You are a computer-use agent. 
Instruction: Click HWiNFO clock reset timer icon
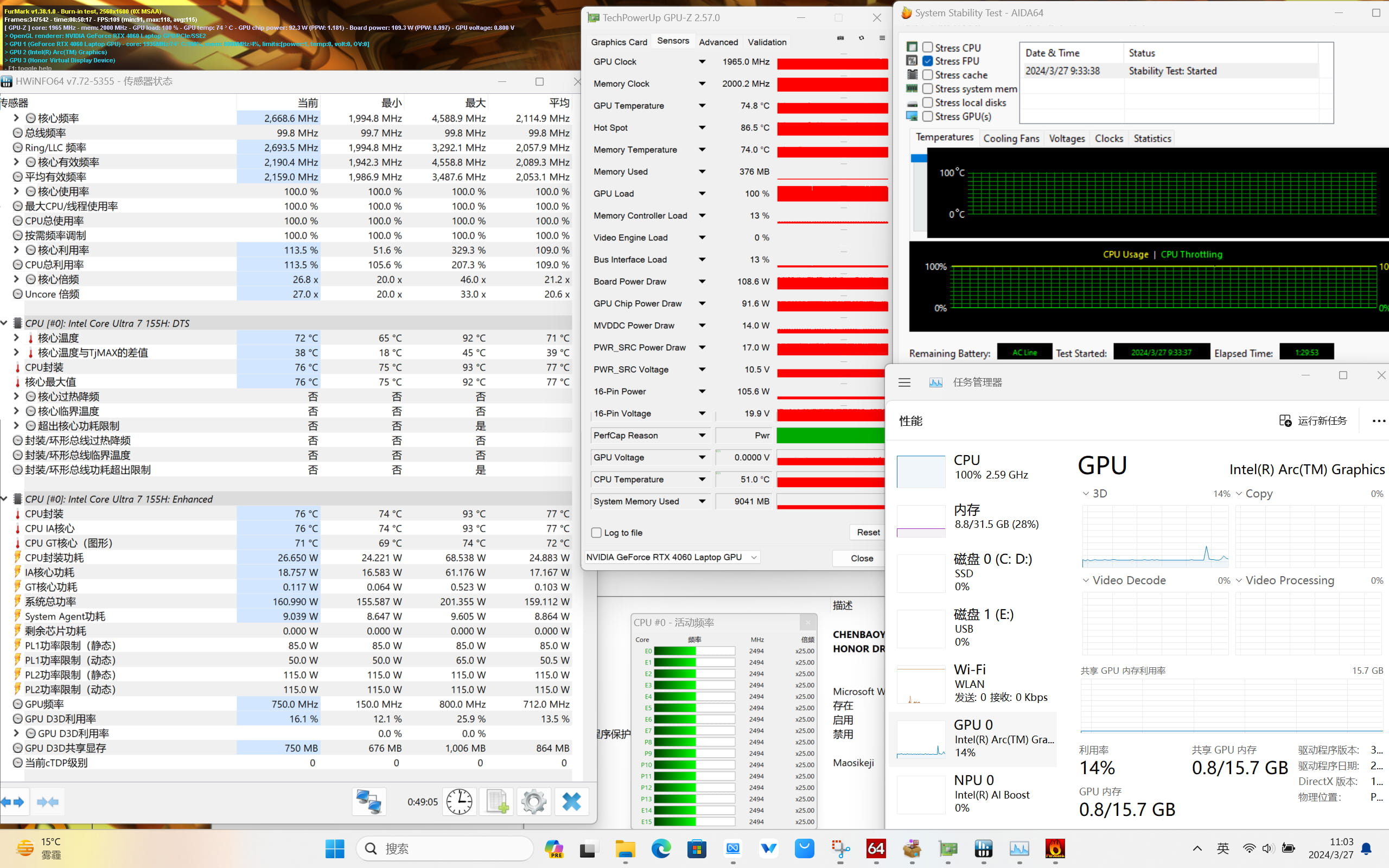pyautogui.click(x=459, y=801)
